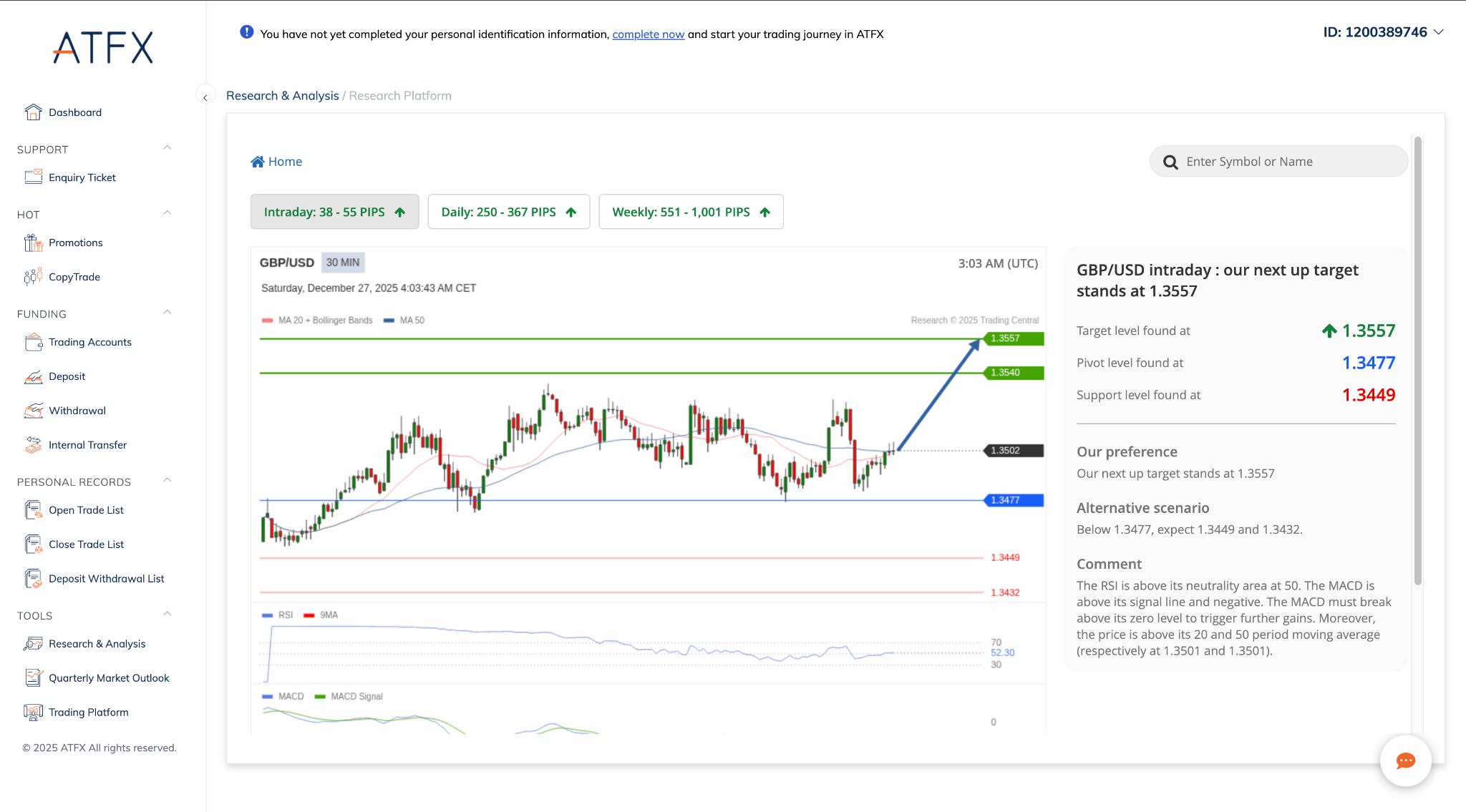
Task: Click the blue info alert icon
Action: [x=246, y=32]
